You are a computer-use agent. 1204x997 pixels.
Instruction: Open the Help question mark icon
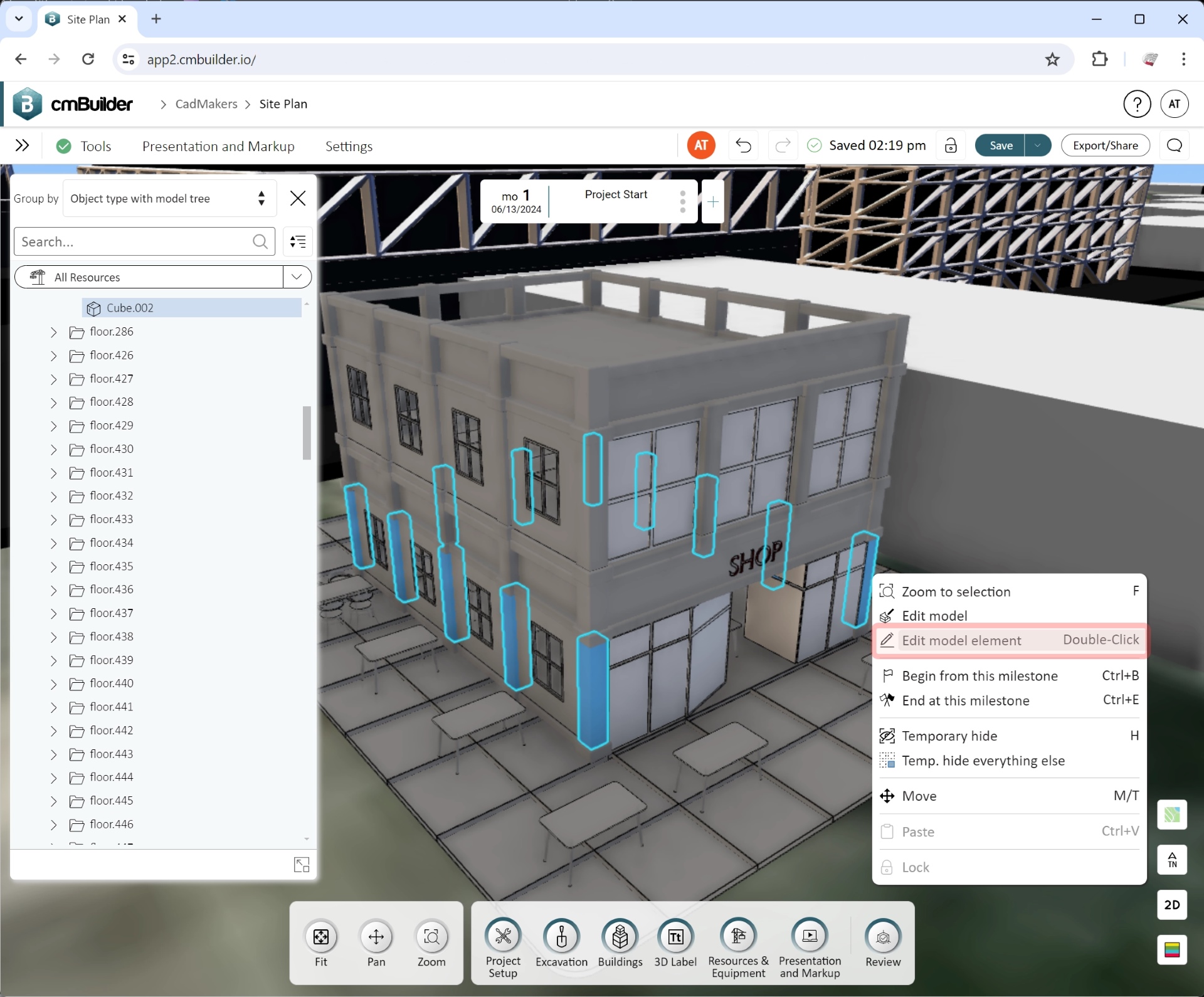click(x=1137, y=103)
